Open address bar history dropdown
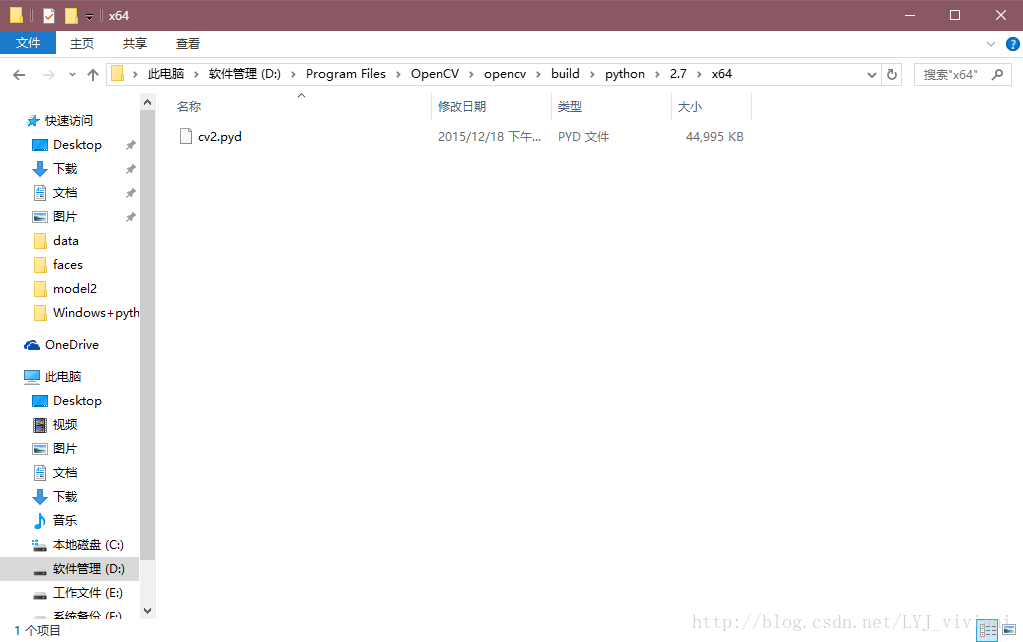 click(x=872, y=75)
